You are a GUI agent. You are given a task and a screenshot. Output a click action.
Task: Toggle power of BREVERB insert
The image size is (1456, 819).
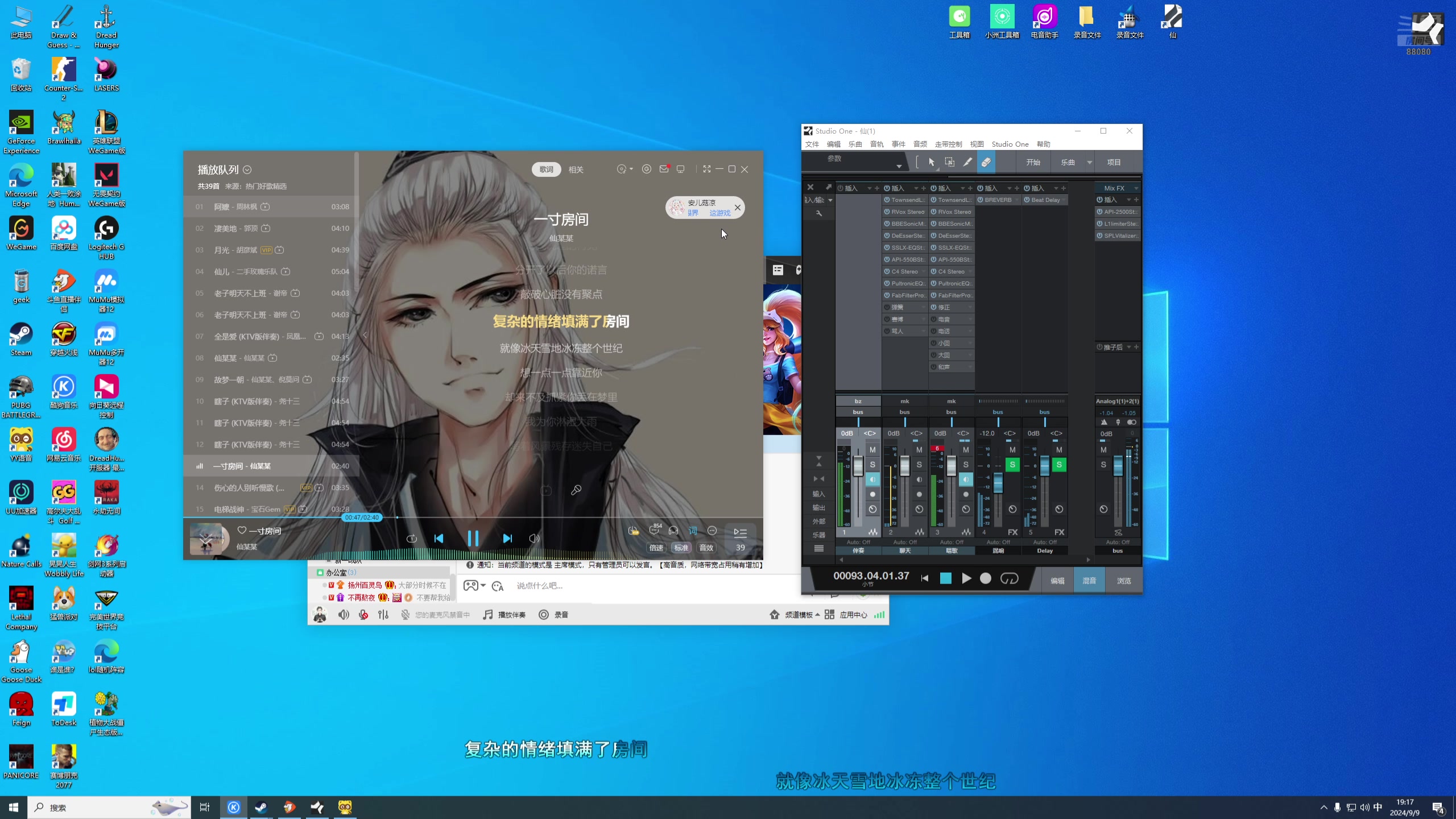click(981, 200)
